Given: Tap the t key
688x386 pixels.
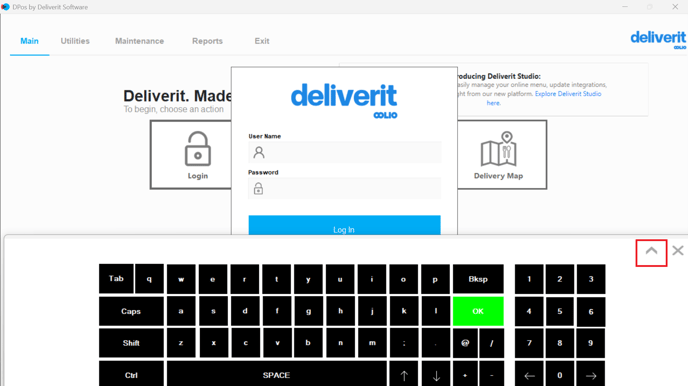Looking at the screenshot, I should (x=276, y=279).
